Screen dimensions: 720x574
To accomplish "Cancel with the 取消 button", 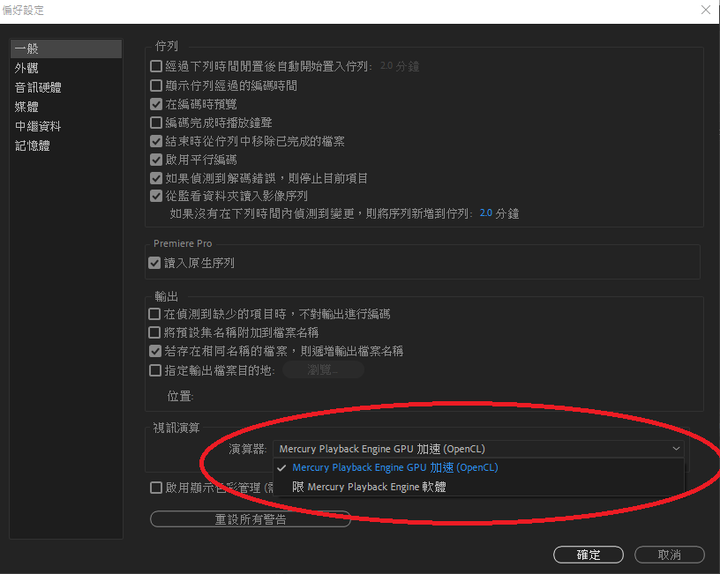I will coord(669,555).
